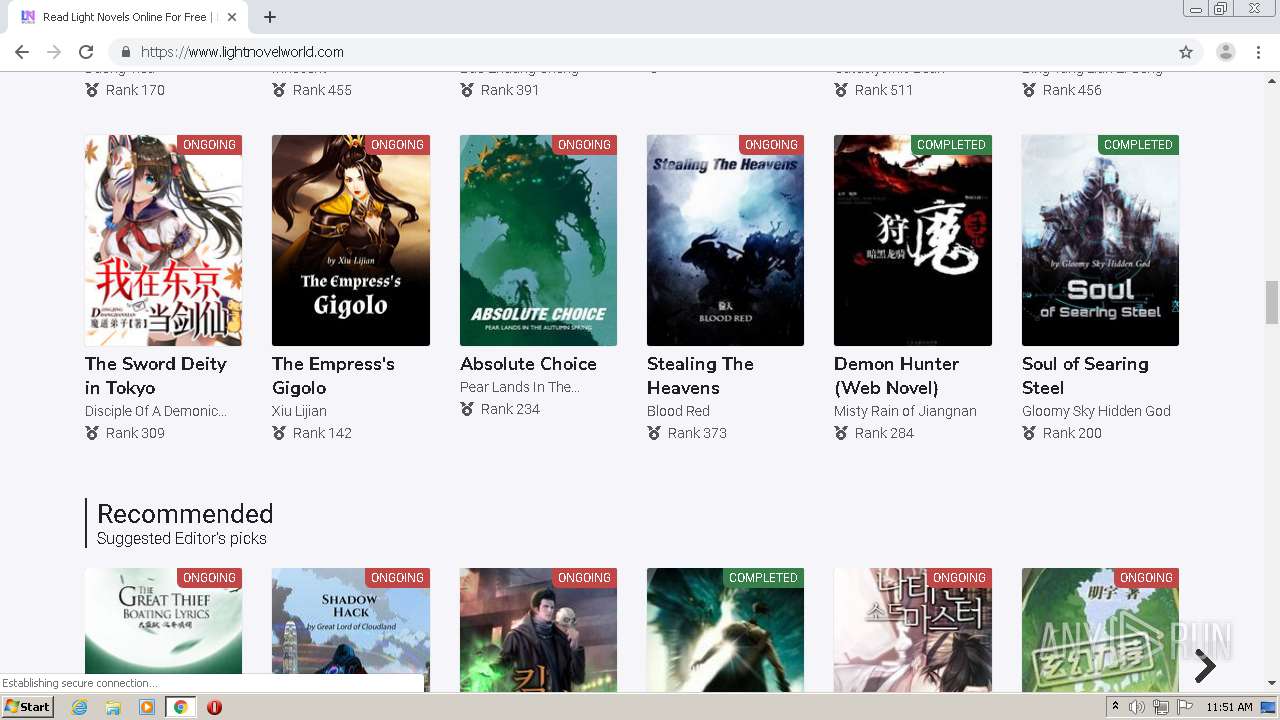Click the taskbar clock showing 11:51 AM

click(x=1229, y=707)
